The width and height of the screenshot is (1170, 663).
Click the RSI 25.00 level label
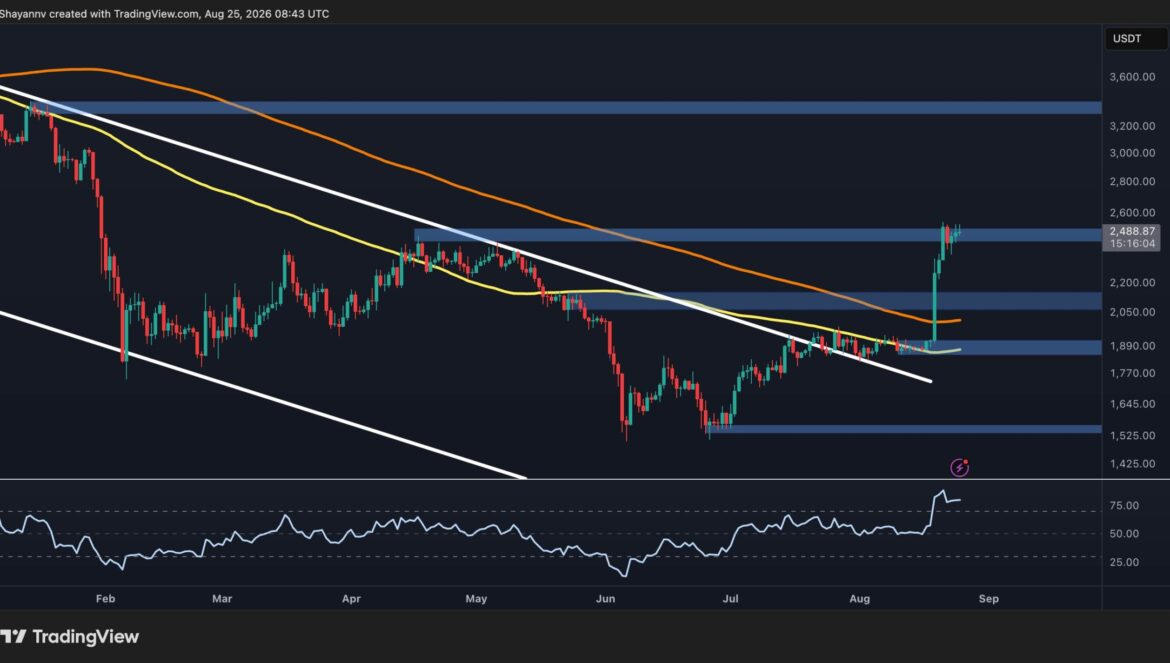click(1124, 562)
